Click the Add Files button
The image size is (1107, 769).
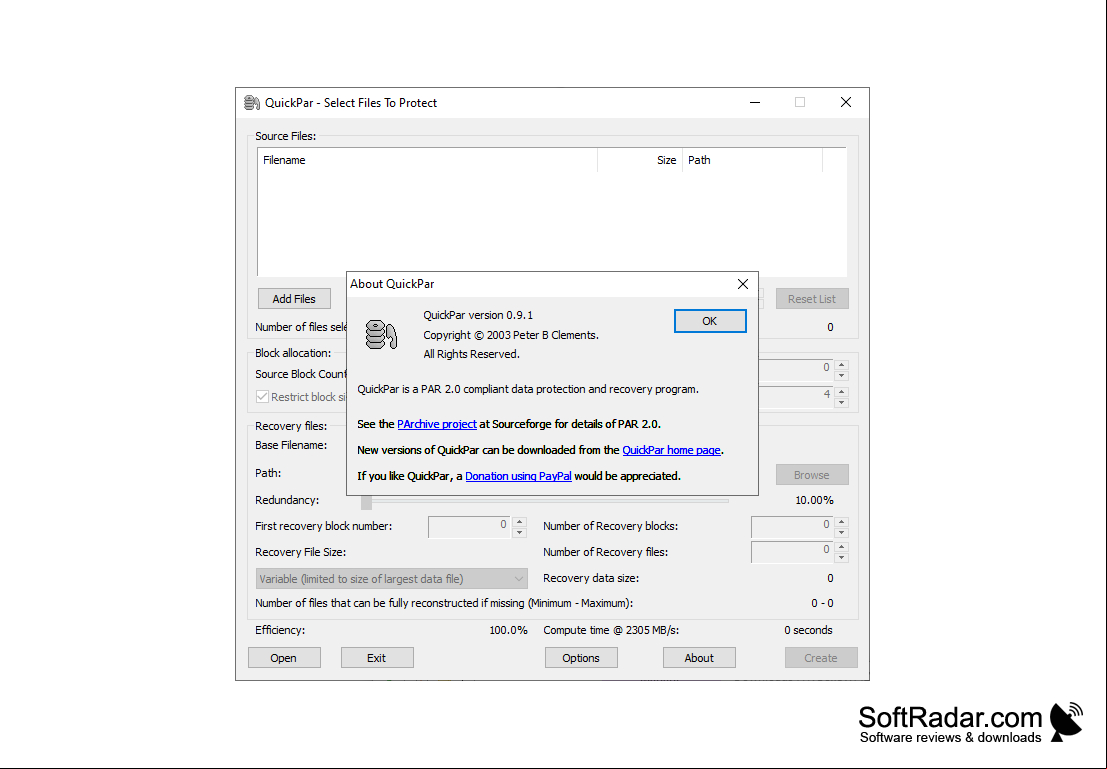point(294,299)
